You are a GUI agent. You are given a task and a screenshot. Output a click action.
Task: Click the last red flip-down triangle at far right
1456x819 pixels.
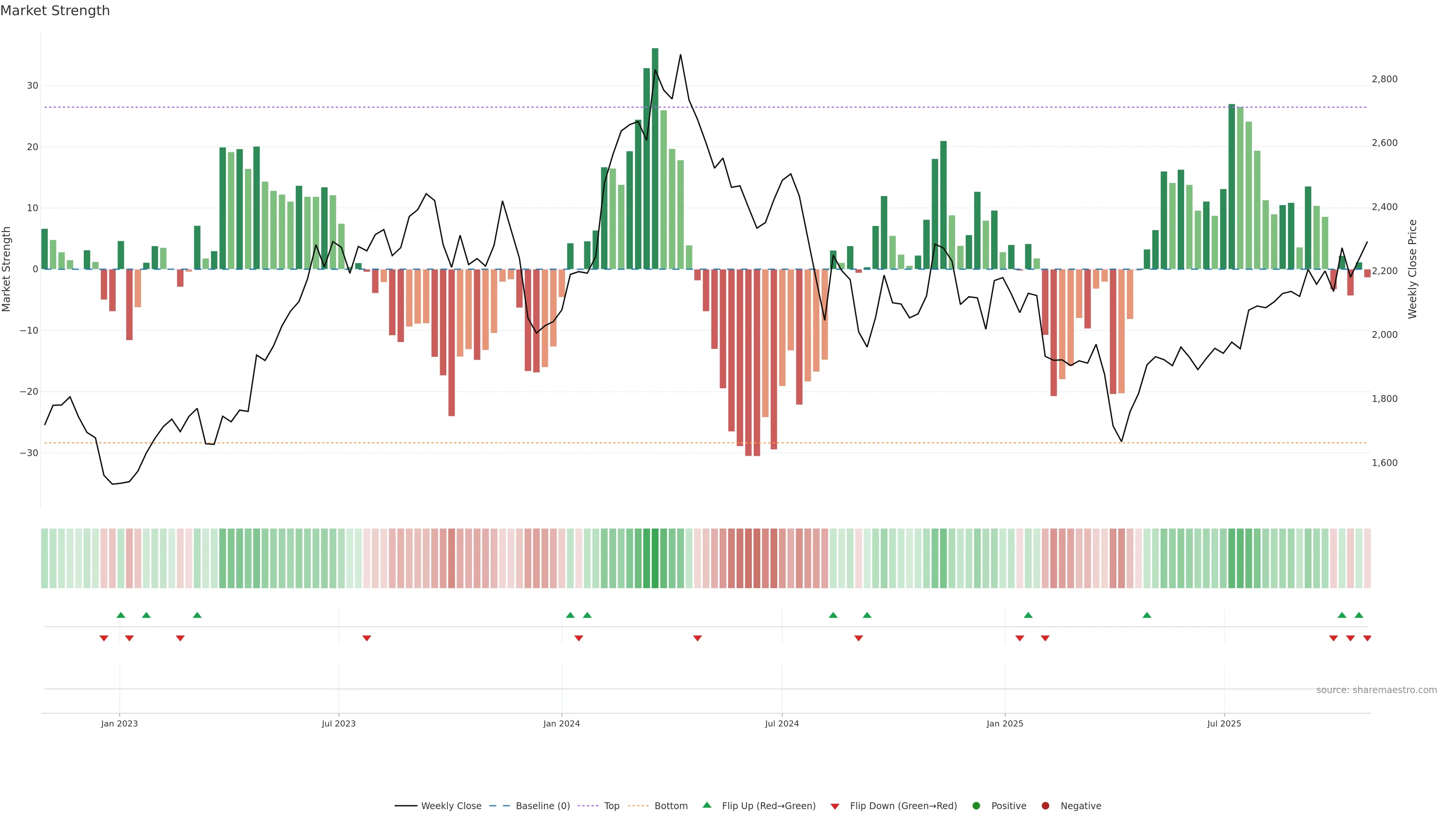pos(1367,638)
